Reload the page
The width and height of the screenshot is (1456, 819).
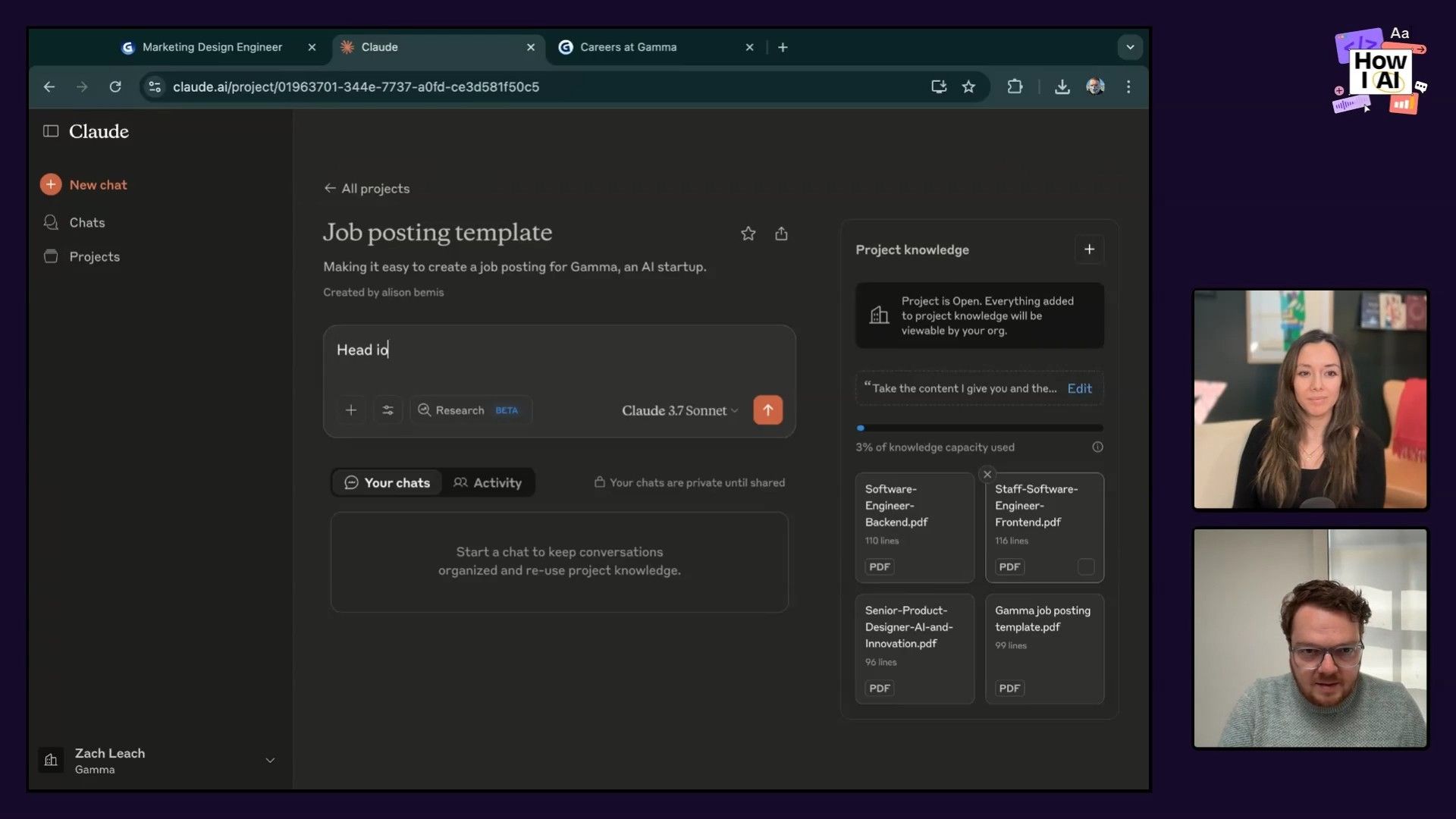point(115,87)
